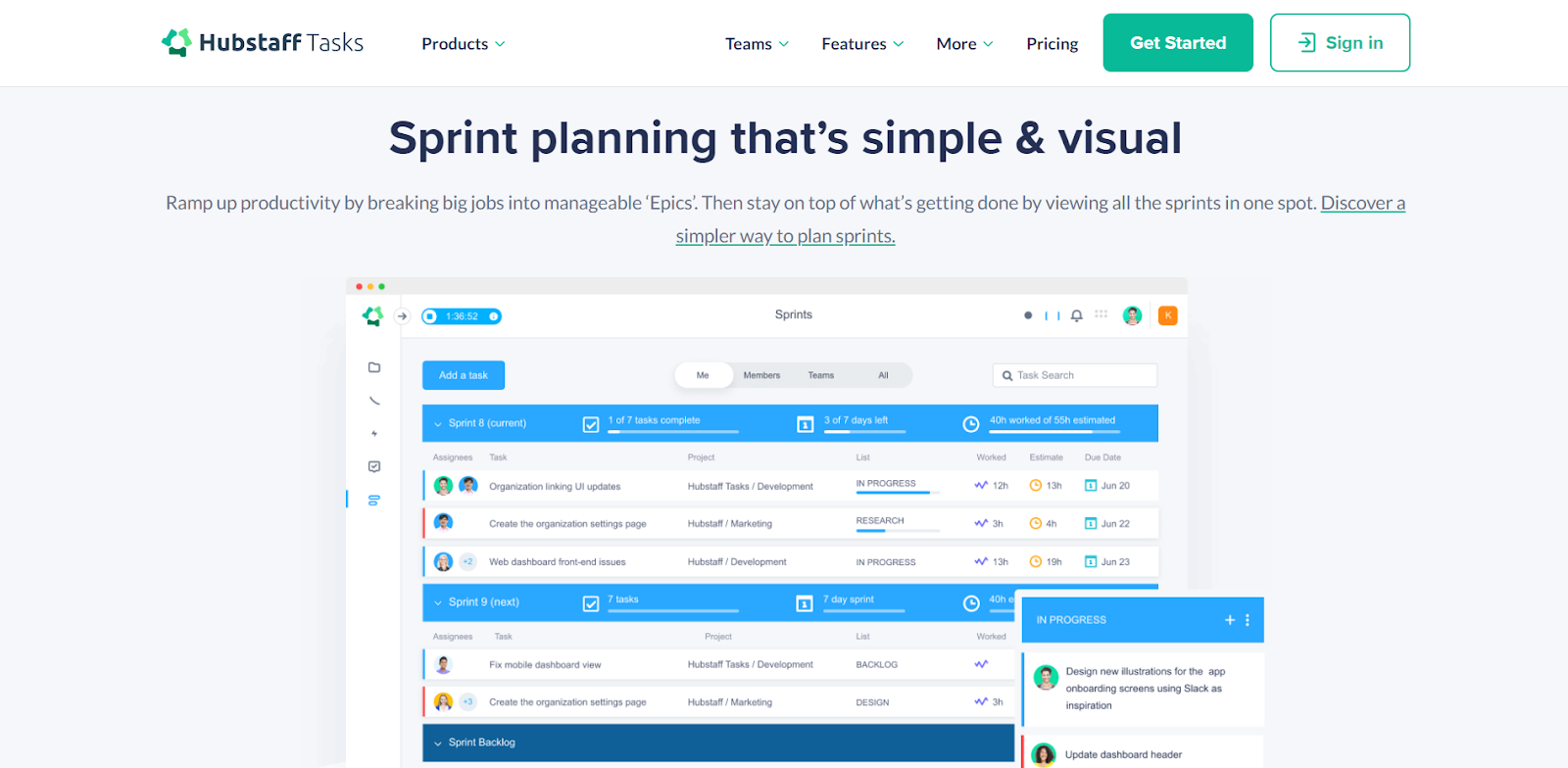Click the Add a task button
The width and height of the screenshot is (1568, 768).
click(464, 375)
